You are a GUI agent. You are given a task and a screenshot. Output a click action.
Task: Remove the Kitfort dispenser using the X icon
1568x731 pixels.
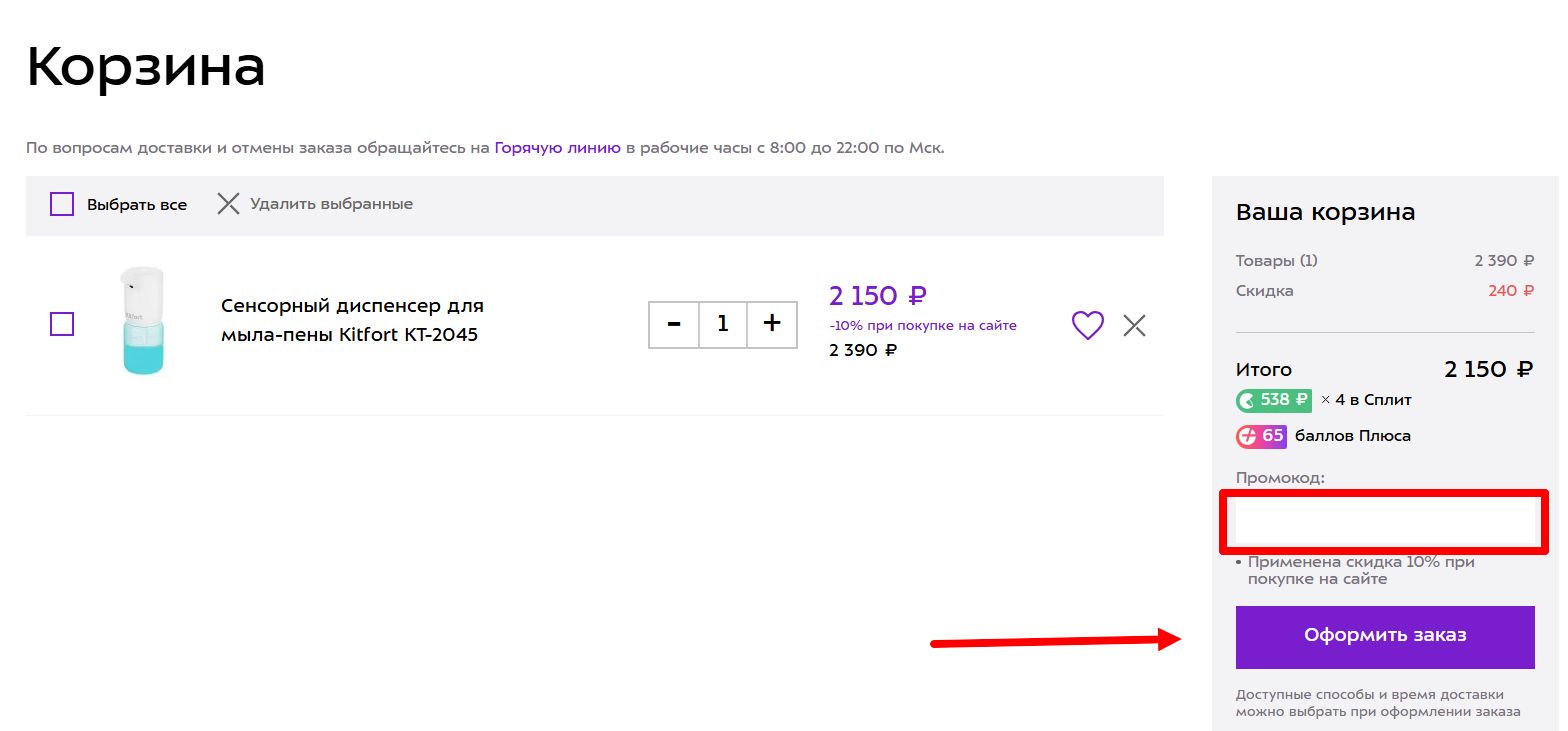(x=1134, y=325)
